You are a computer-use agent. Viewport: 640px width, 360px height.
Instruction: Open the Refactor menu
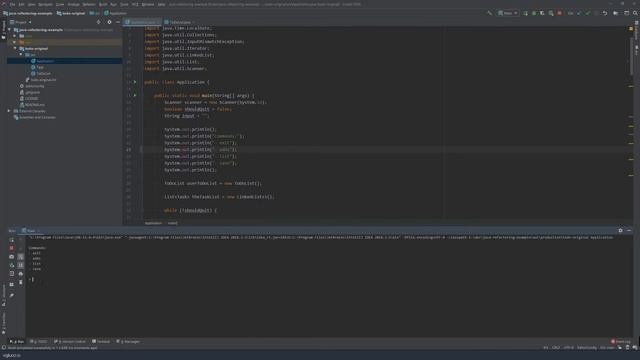89,4
